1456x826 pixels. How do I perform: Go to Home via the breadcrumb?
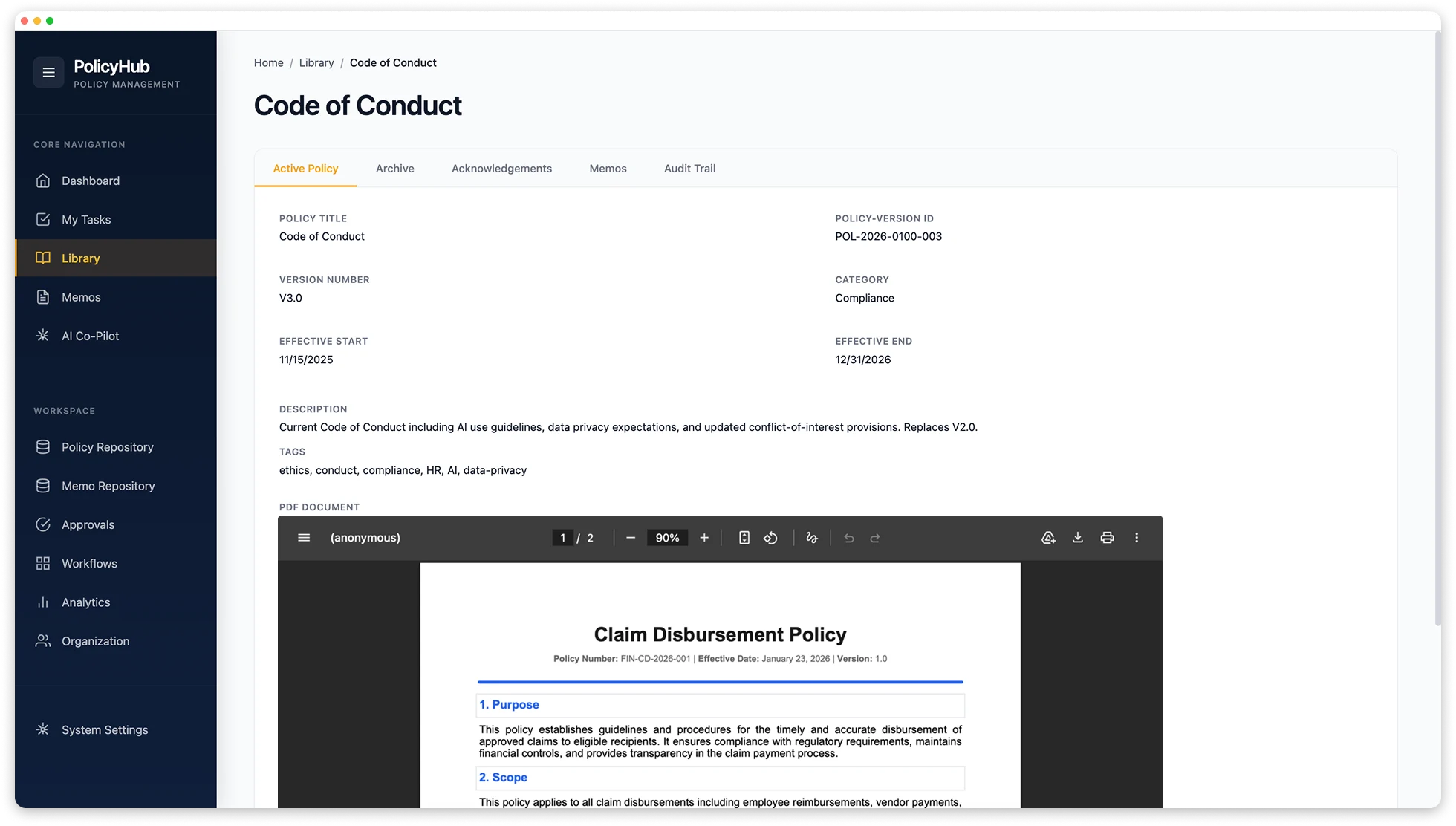pyautogui.click(x=268, y=62)
